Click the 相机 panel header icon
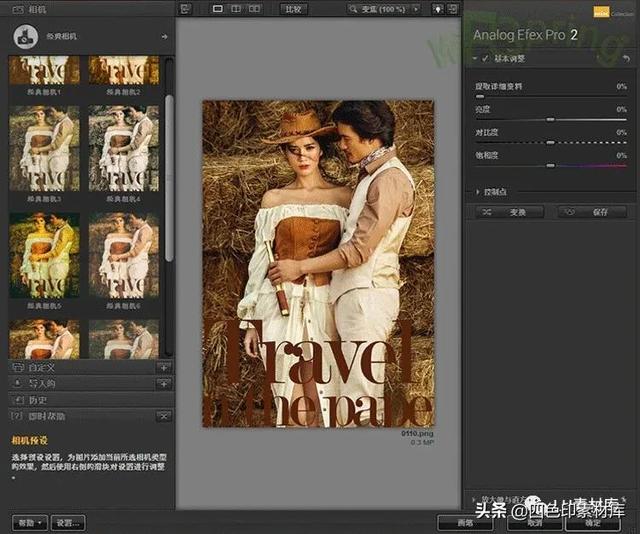Screen dimensions: 640x534 coord(18,9)
